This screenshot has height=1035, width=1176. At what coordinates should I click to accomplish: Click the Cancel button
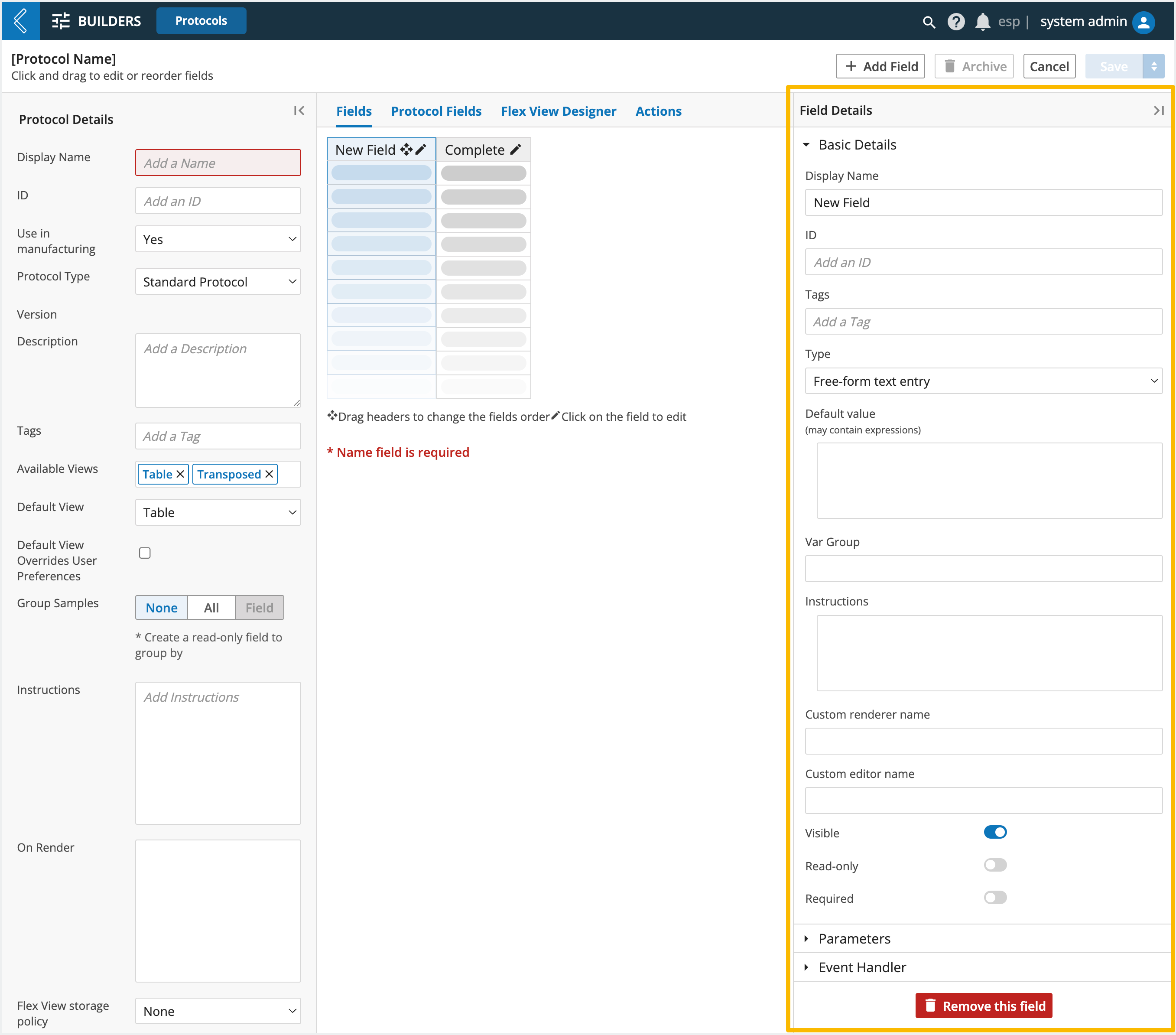[1049, 66]
